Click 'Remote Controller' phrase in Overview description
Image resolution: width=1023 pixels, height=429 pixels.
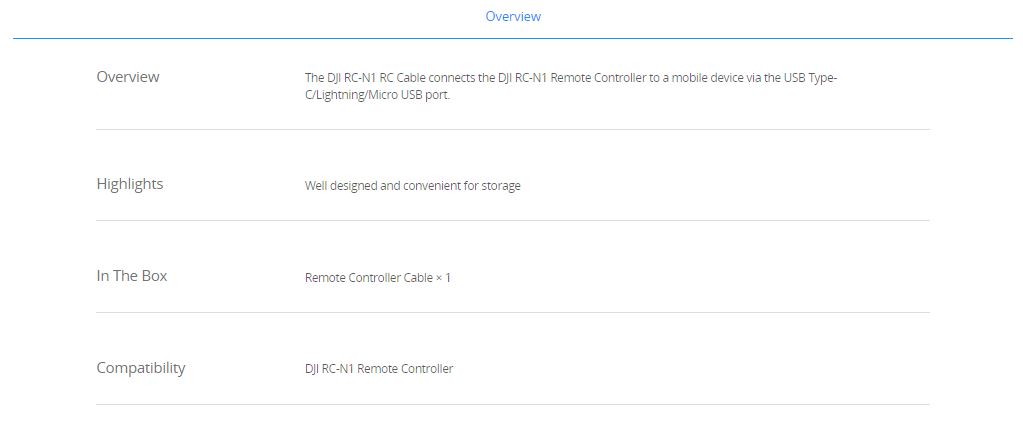600,78
